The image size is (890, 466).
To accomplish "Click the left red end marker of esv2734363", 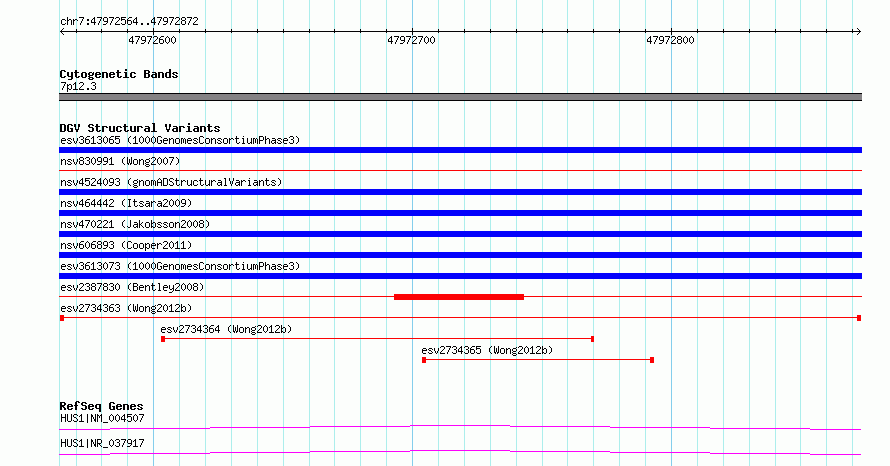I will click(x=62, y=318).
